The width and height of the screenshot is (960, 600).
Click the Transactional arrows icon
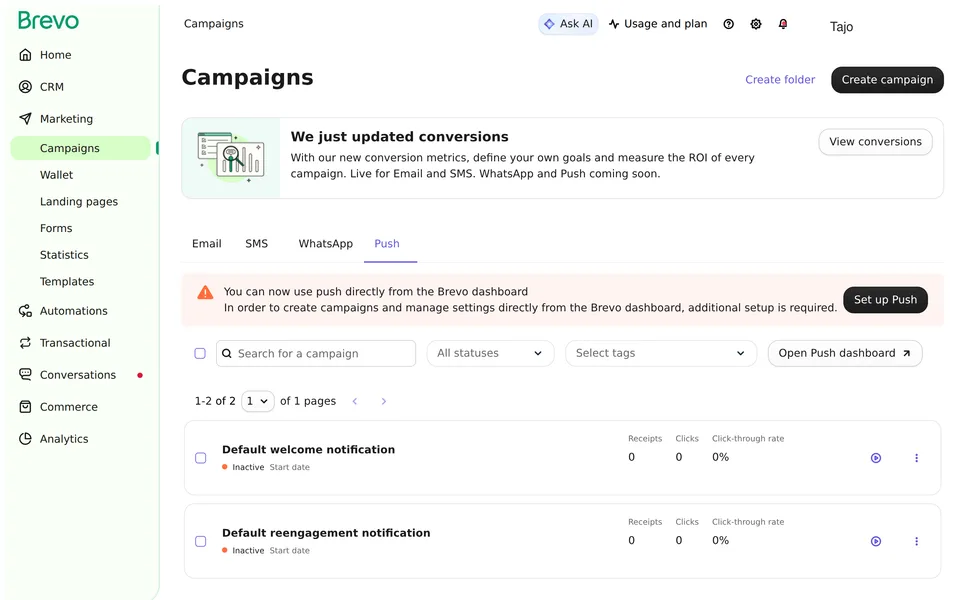click(x=25, y=343)
